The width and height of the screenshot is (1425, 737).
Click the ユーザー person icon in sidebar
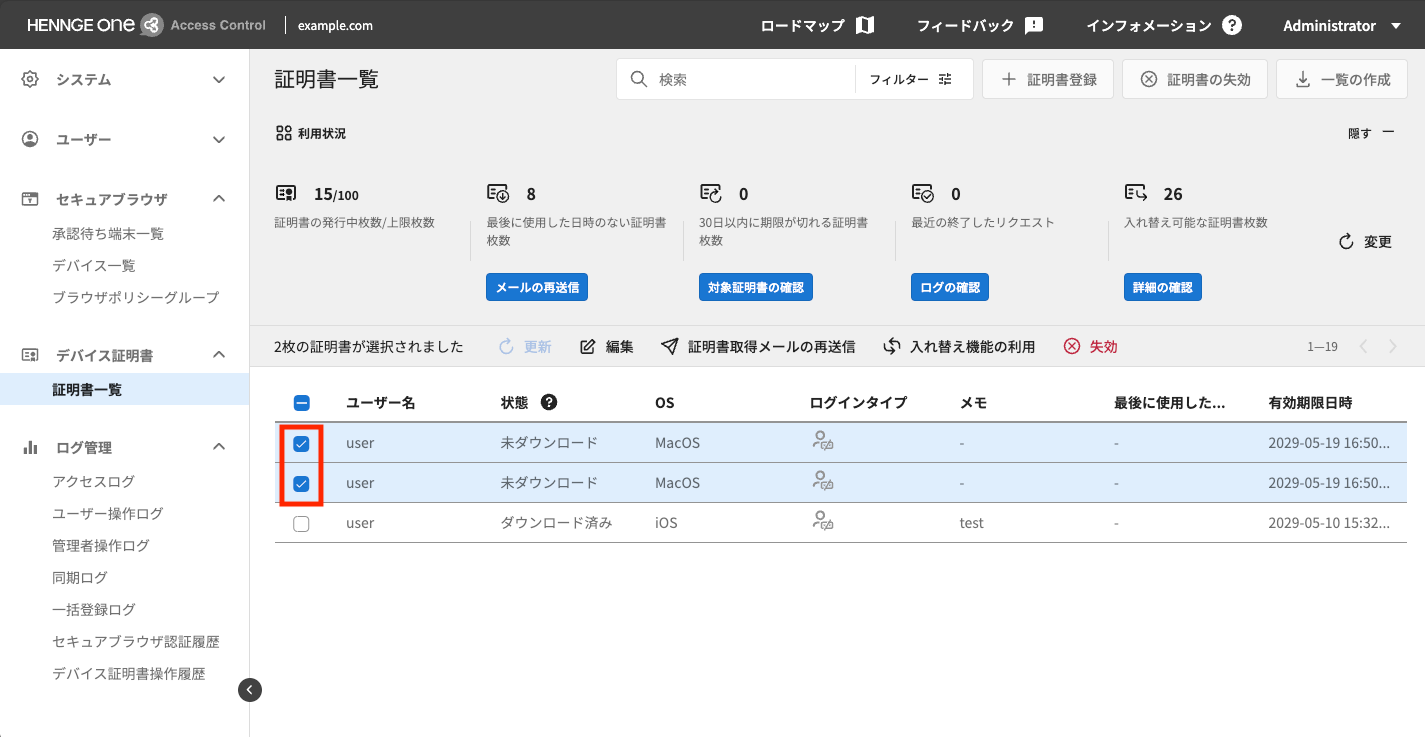point(30,139)
